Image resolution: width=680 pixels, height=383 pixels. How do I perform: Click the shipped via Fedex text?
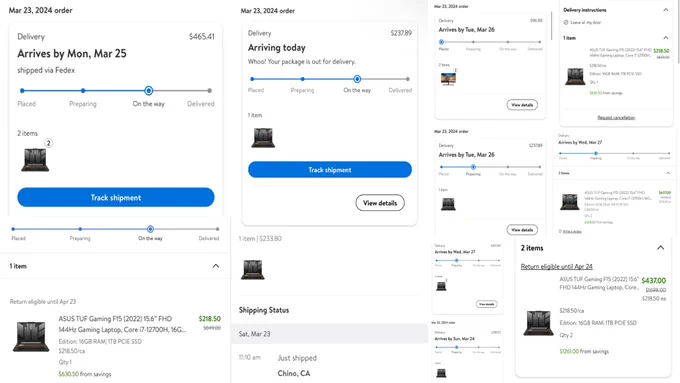point(46,70)
